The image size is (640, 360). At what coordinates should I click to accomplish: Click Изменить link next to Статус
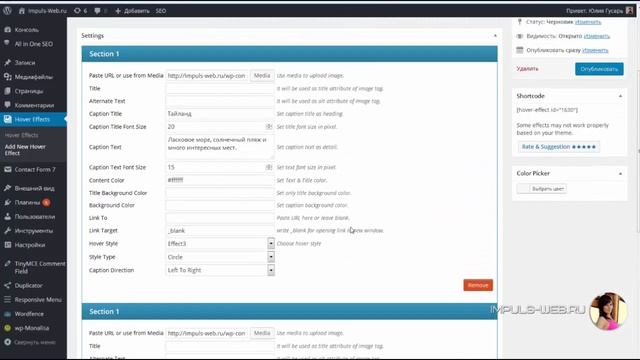point(588,22)
